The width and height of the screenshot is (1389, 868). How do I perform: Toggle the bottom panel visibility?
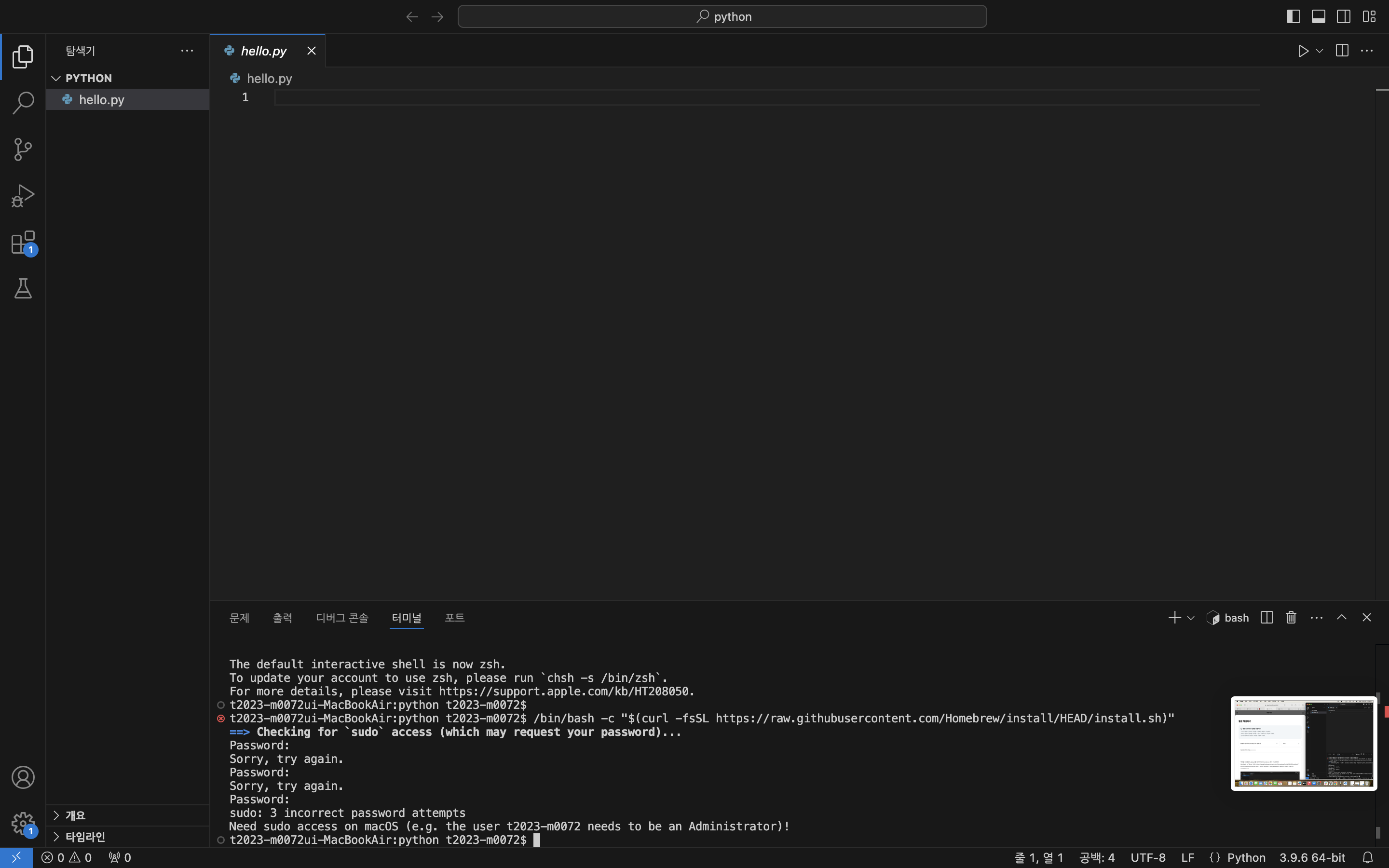point(1319,17)
